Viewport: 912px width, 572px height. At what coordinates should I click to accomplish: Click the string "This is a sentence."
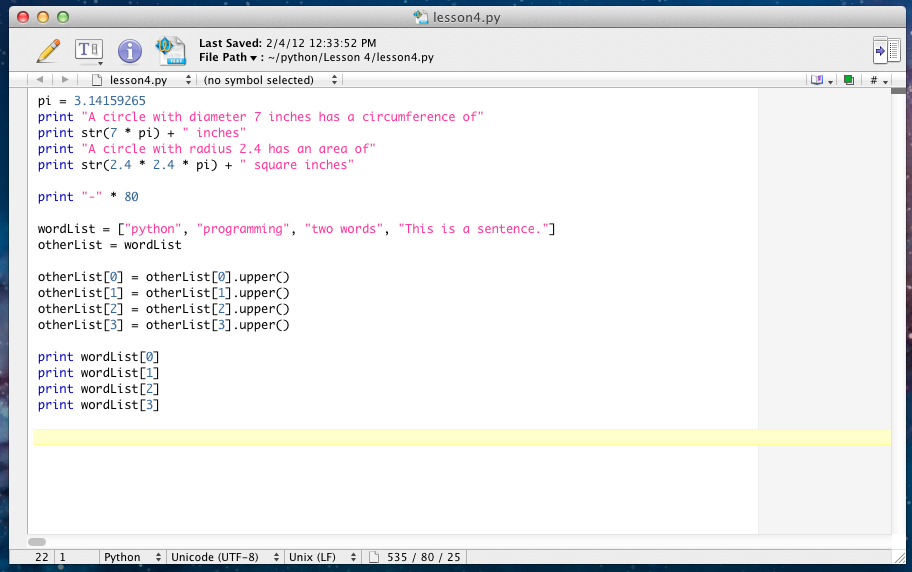[x=473, y=229]
